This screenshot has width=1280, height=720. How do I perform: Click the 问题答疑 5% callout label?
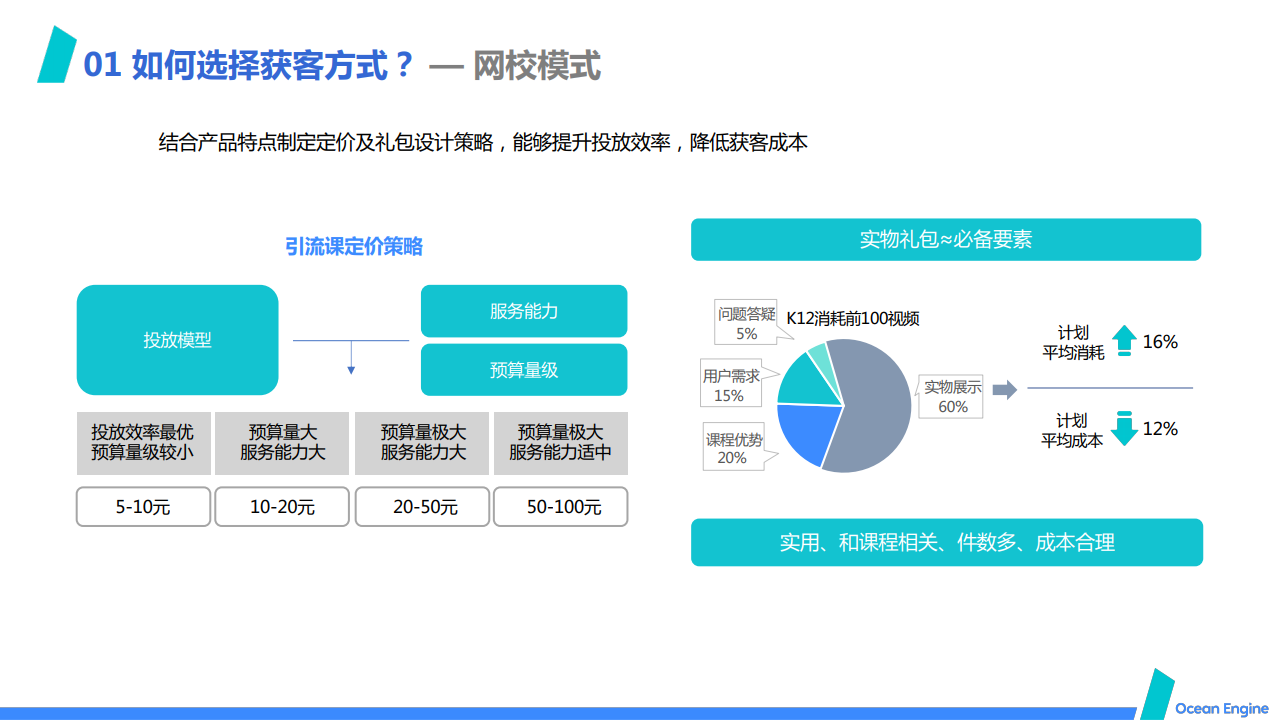(x=746, y=324)
